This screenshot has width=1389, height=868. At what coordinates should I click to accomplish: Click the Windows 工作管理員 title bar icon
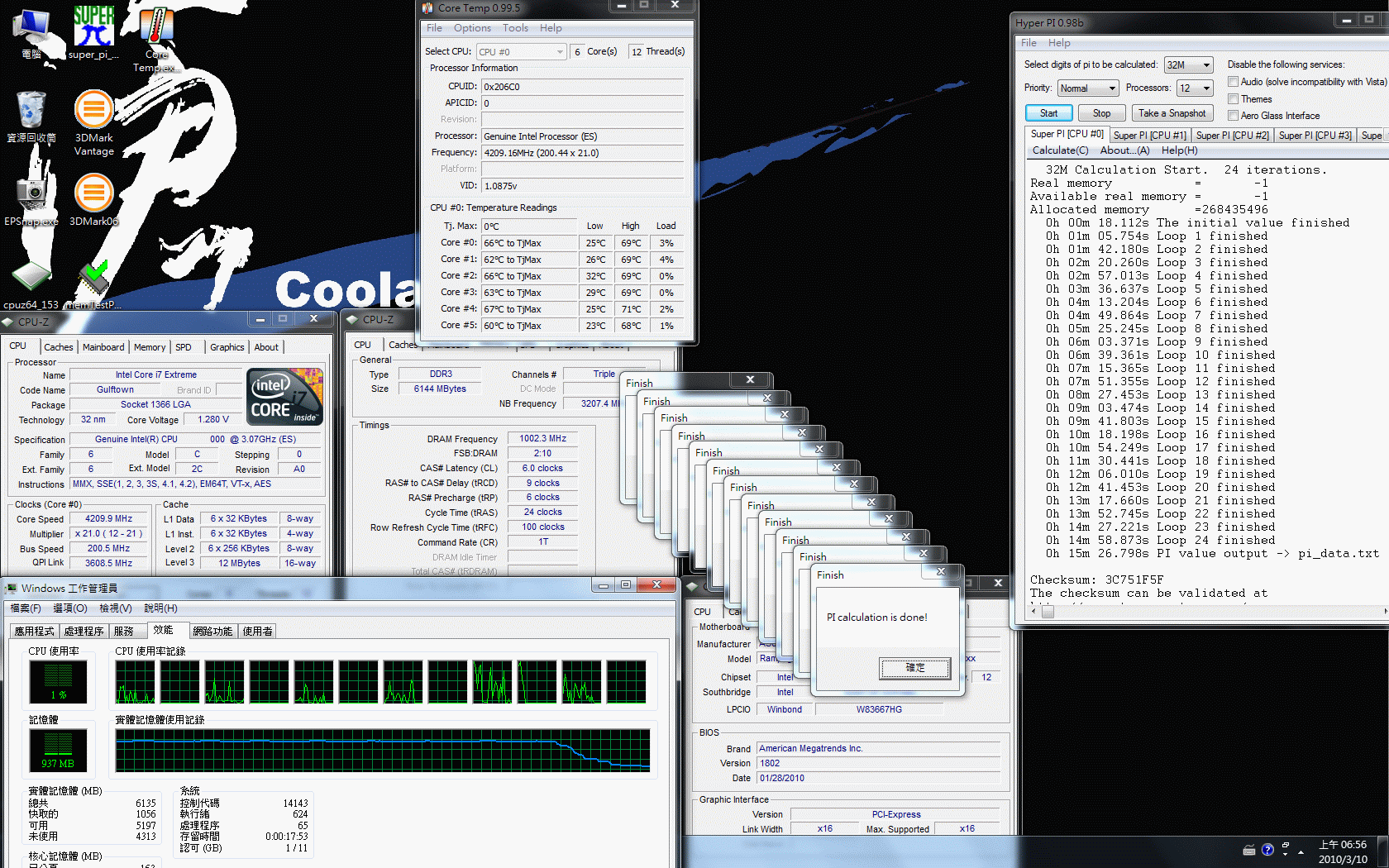click(x=11, y=589)
